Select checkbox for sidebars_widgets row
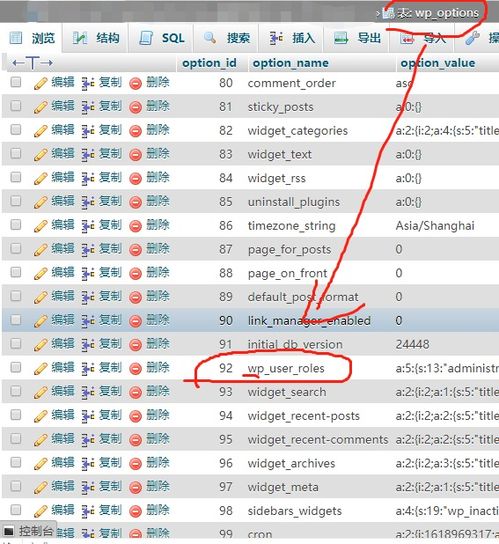 [x=16, y=510]
